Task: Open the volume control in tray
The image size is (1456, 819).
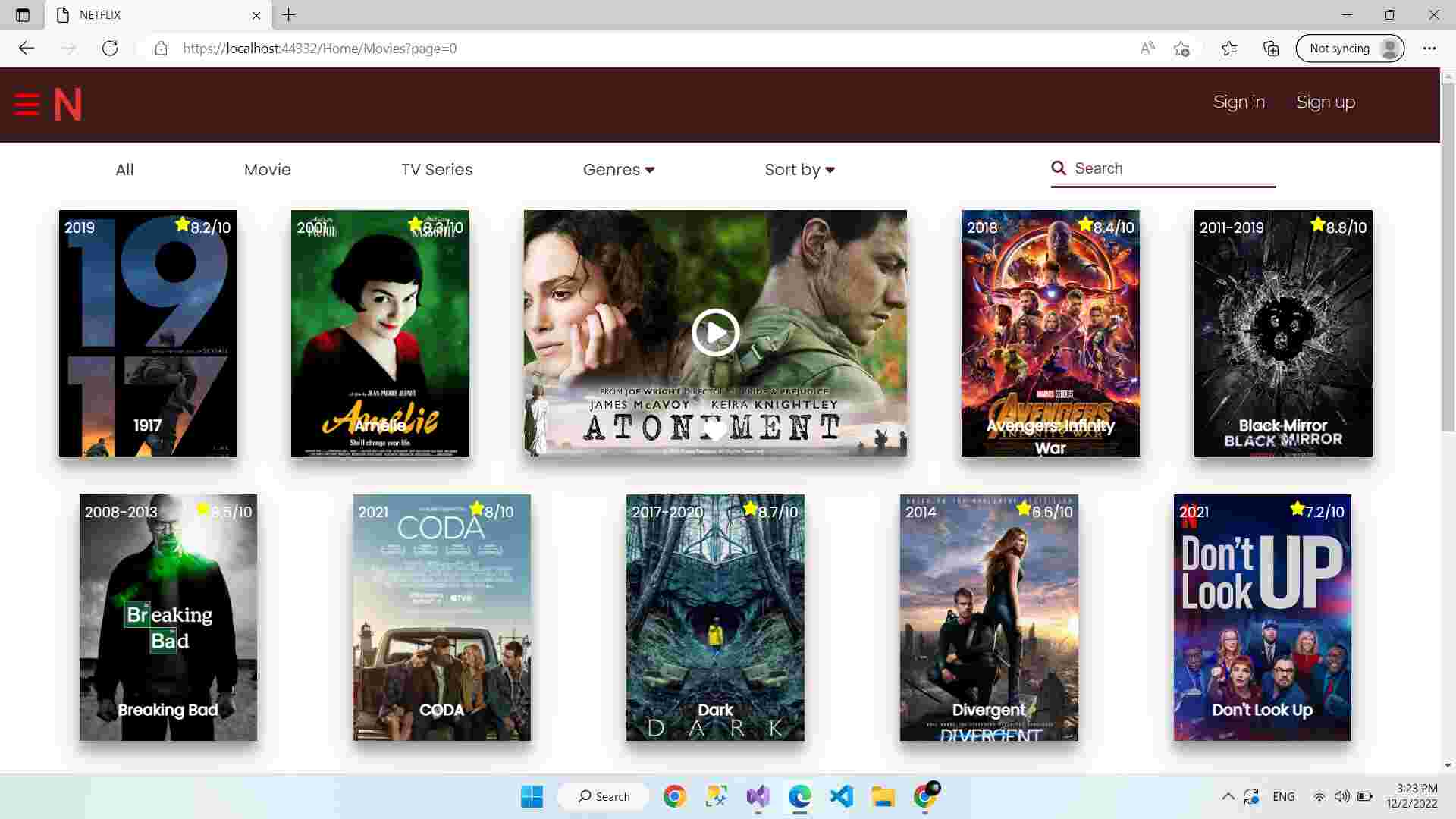Action: tap(1341, 796)
